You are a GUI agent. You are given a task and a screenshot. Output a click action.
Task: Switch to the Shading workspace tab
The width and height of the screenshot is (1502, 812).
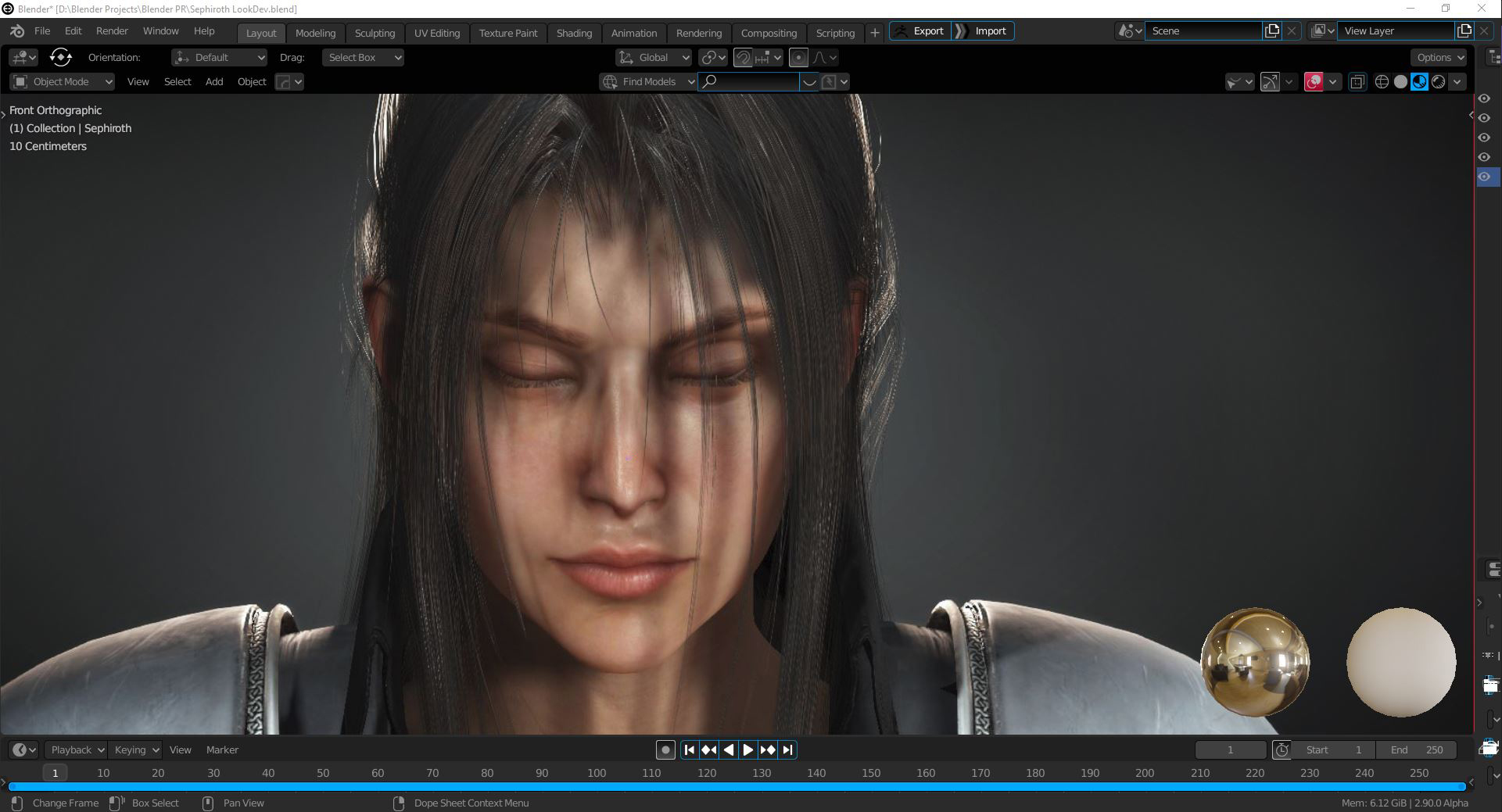tap(574, 33)
